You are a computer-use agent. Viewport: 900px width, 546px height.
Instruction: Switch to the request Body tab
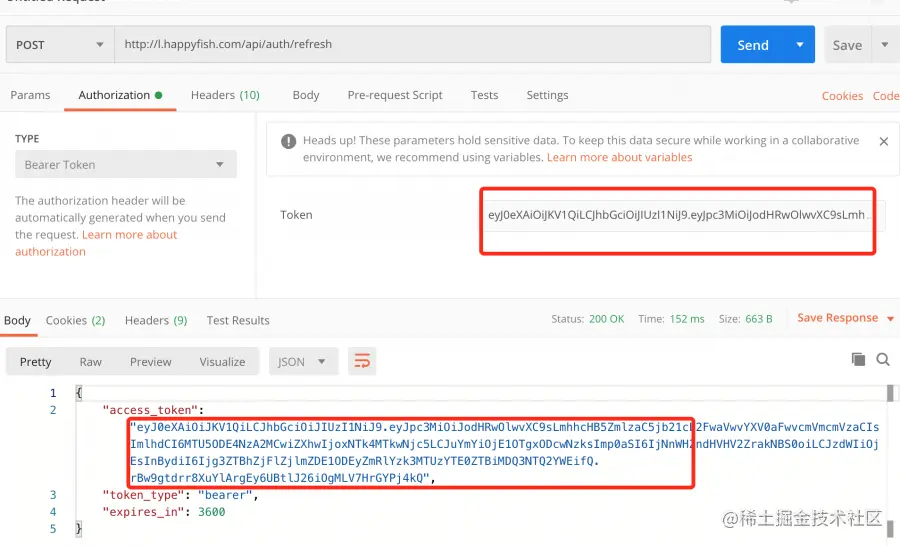pos(306,95)
